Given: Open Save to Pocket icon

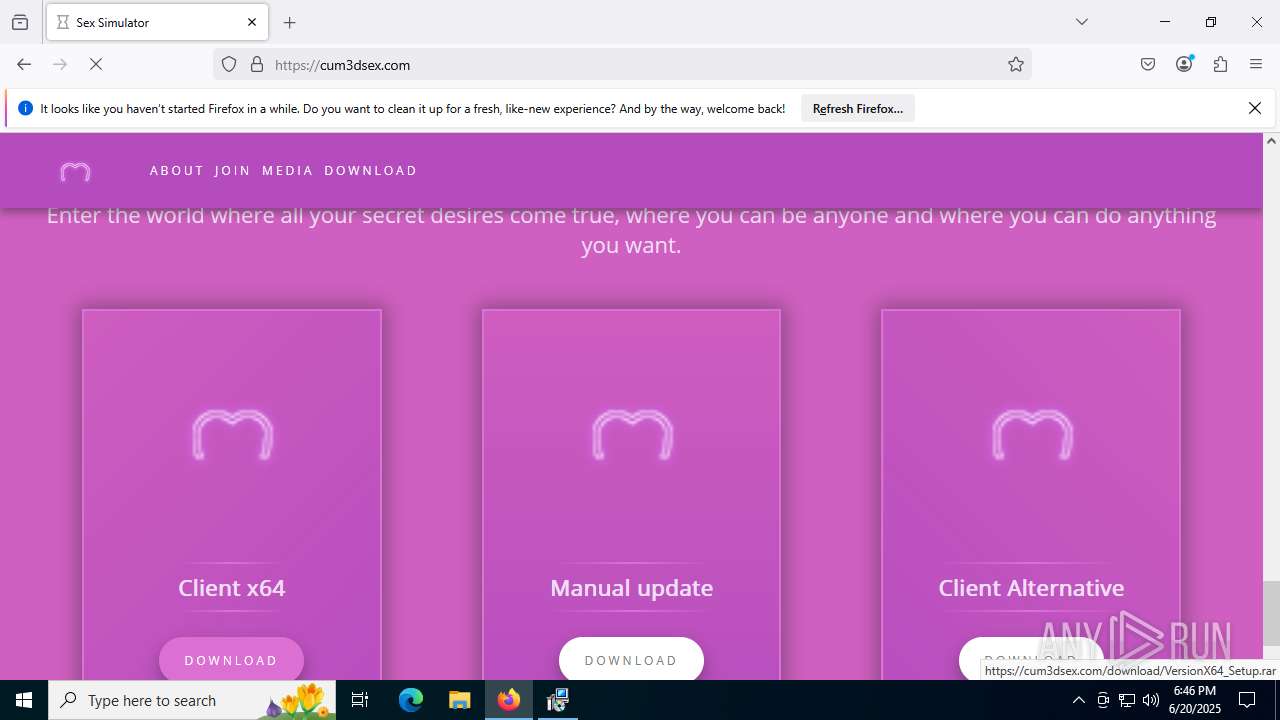Looking at the screenshot, I should point(1148,64).
